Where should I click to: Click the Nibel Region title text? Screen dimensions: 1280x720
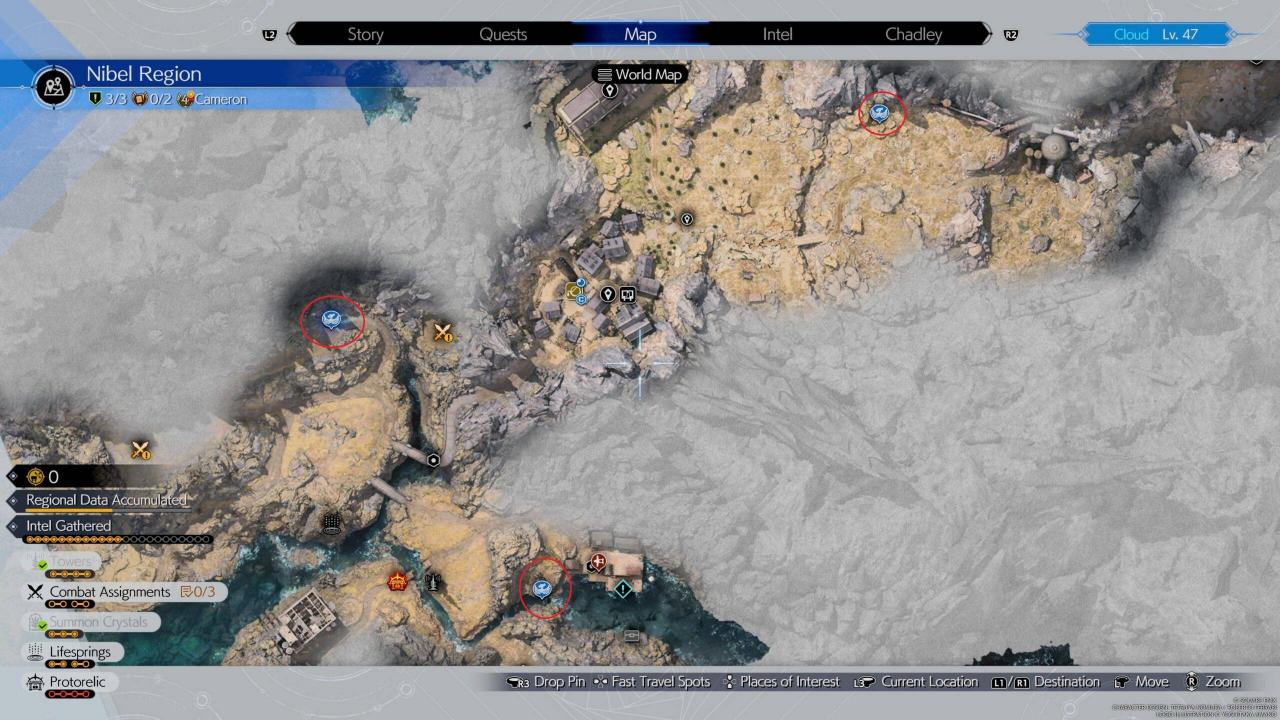(x=143, y=74)
